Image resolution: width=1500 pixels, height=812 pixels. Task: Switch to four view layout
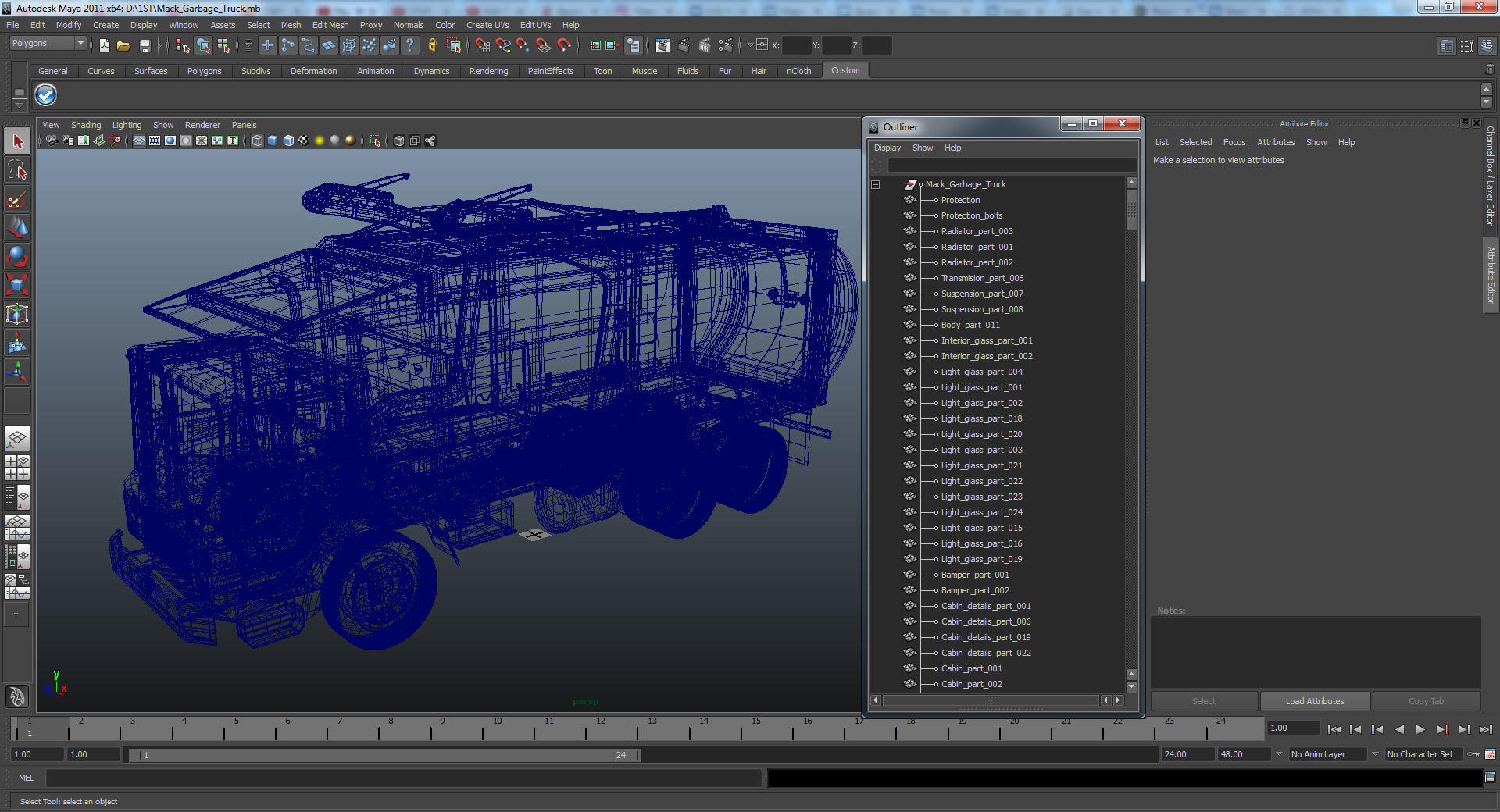click(x=17, y=467)
